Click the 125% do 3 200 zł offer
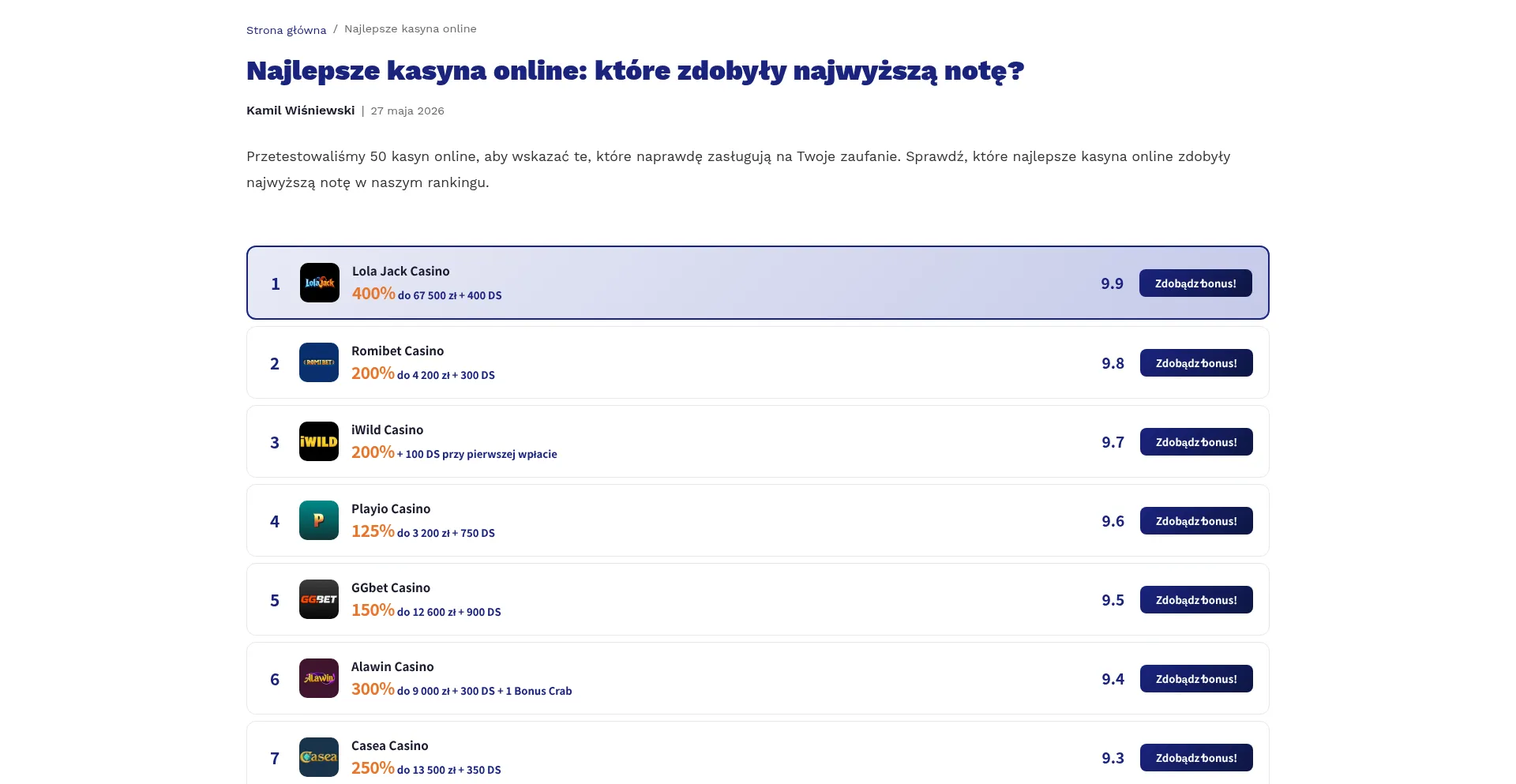 click(x=423, y=531)
